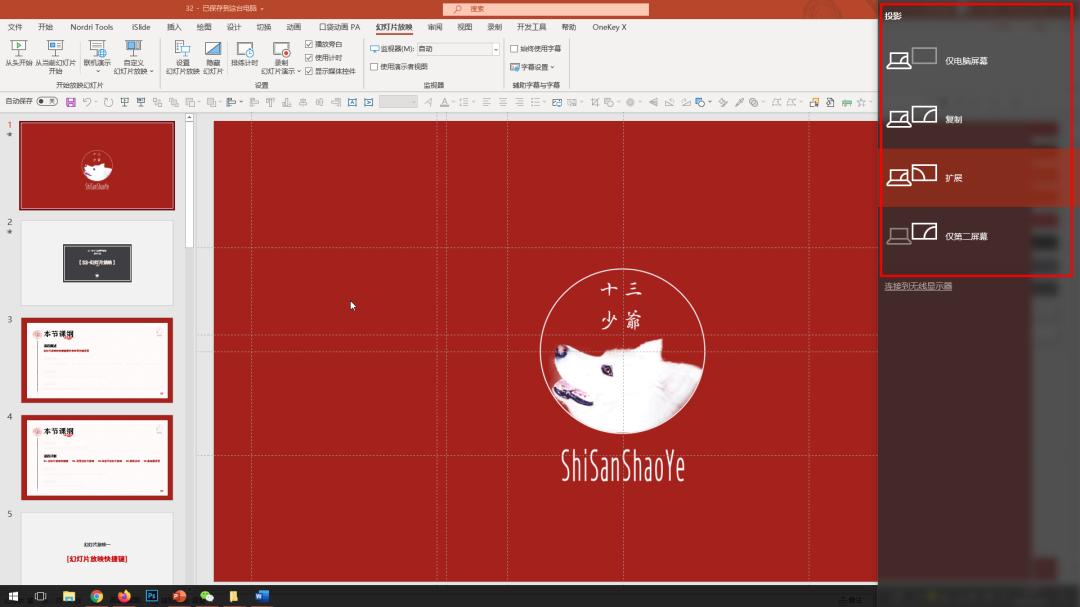Check Always Use Subtitles (始终使用字幕) checkbox
This screenshot has height=607, width=1080.
[x=514, y=48]
